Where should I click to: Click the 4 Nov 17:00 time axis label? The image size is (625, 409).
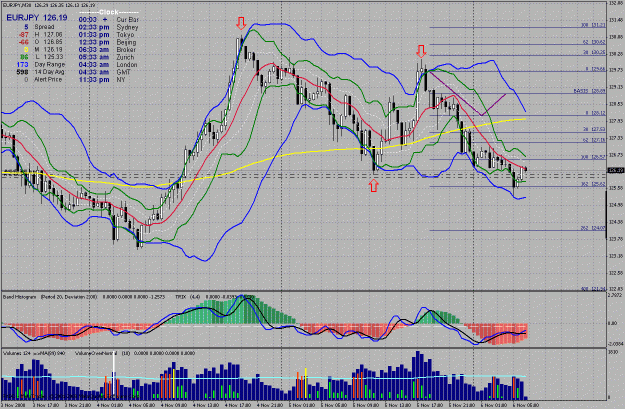[238, 405]
